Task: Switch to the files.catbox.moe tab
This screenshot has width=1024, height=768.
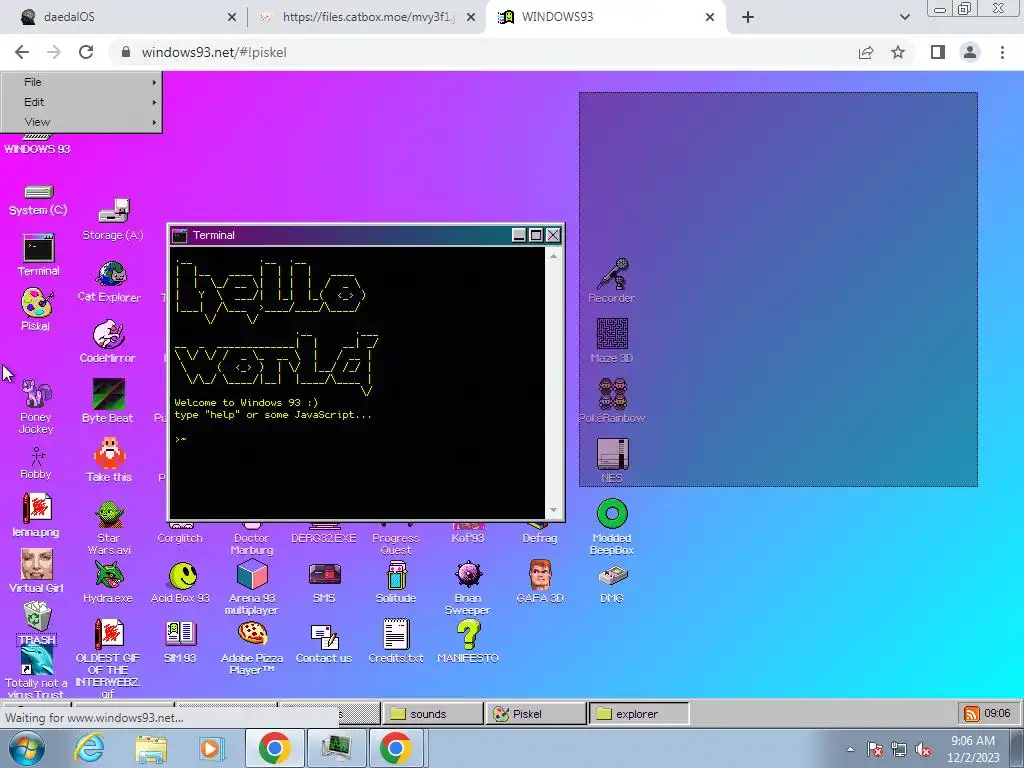Action: (x=367, y=17)
